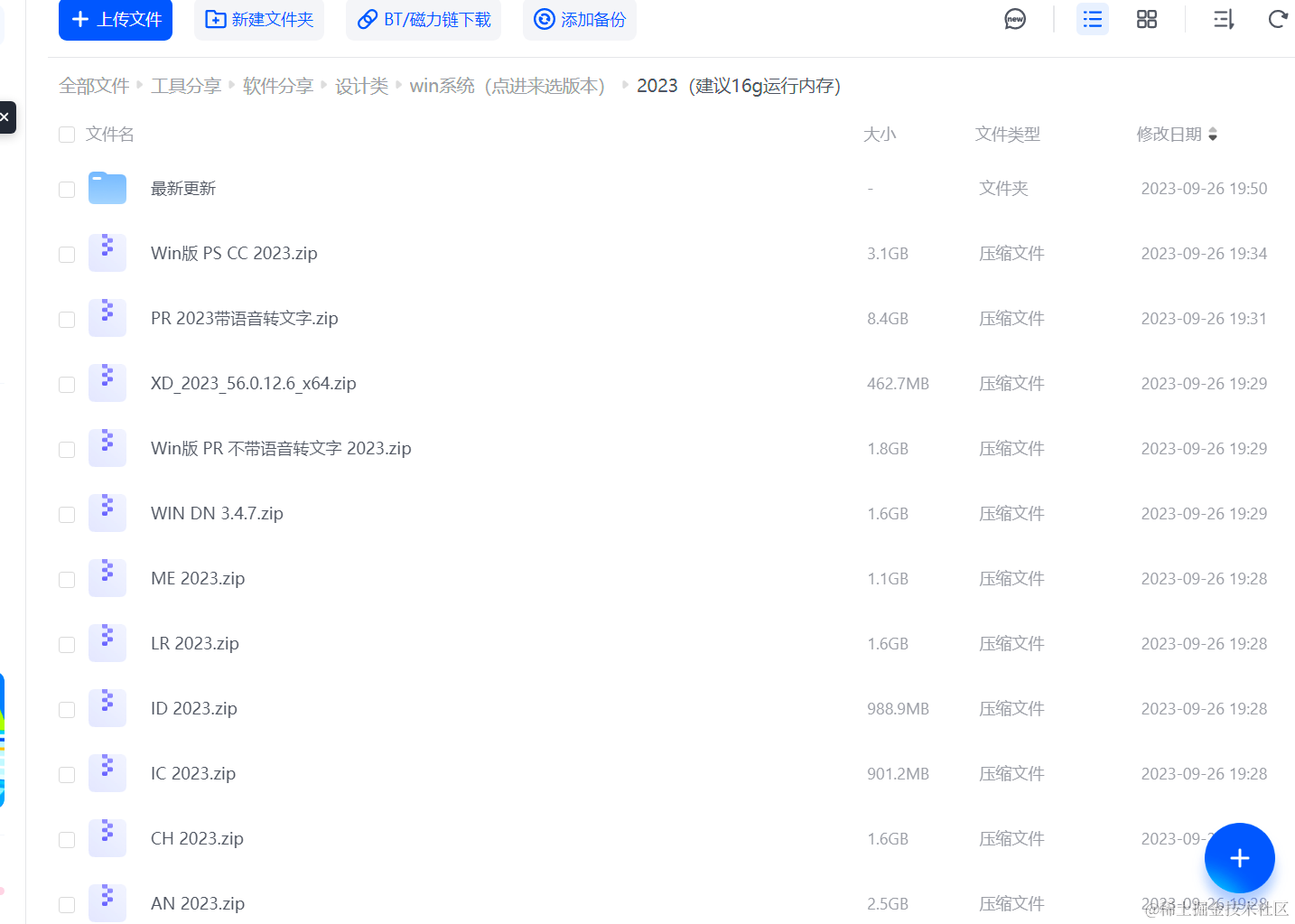Tick checkbox for XD_2023_56.0.12.6_x64.zip

(x=67, y=384)
